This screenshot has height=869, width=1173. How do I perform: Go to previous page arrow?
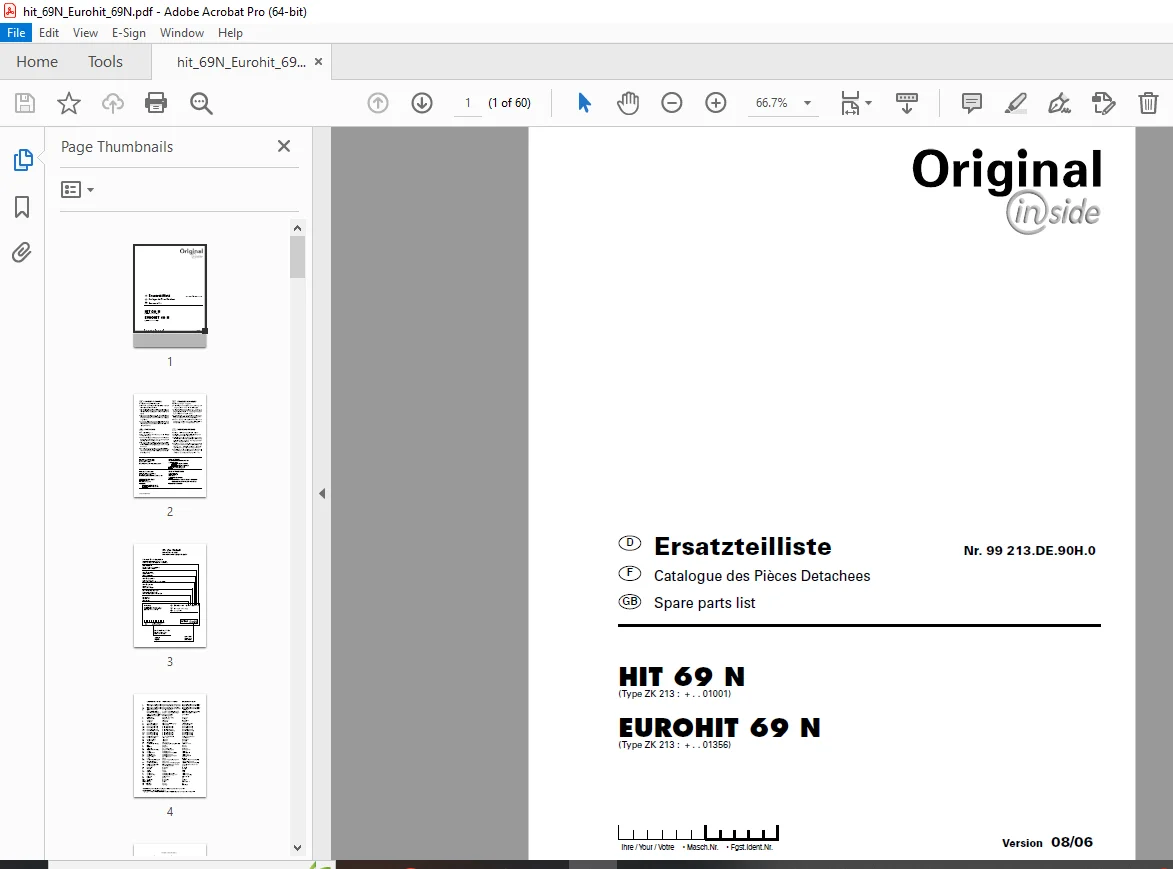coord(378,103)
